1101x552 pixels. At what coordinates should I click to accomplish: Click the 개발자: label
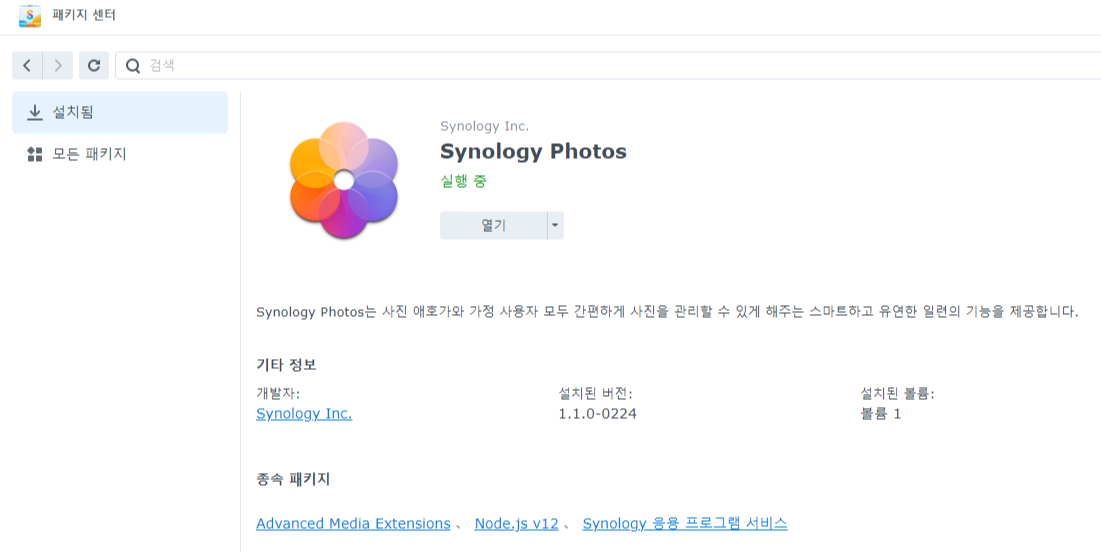(x=278, y=393)
